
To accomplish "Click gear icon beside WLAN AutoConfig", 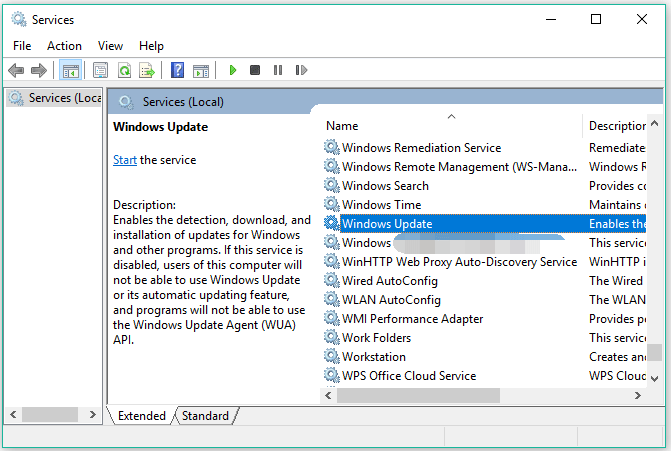I will 331,299.
